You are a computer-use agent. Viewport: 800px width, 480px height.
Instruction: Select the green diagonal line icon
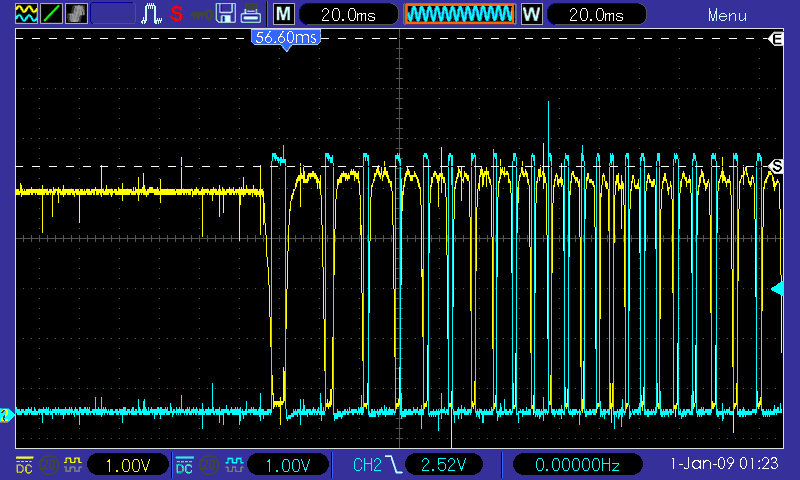click(x=52, y=14)
